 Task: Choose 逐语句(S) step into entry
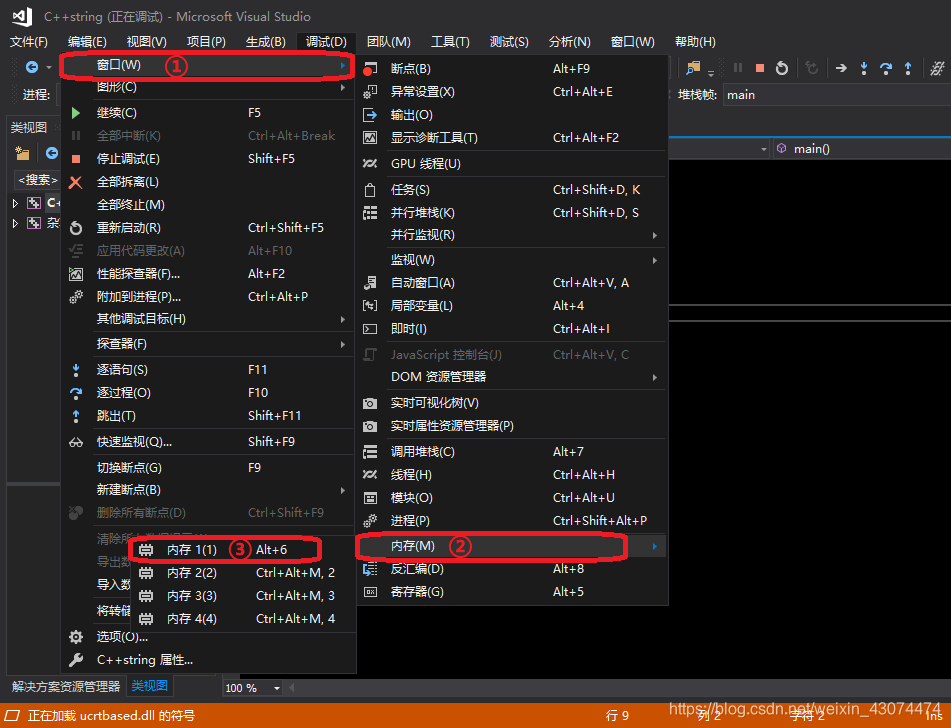(209, 370)
